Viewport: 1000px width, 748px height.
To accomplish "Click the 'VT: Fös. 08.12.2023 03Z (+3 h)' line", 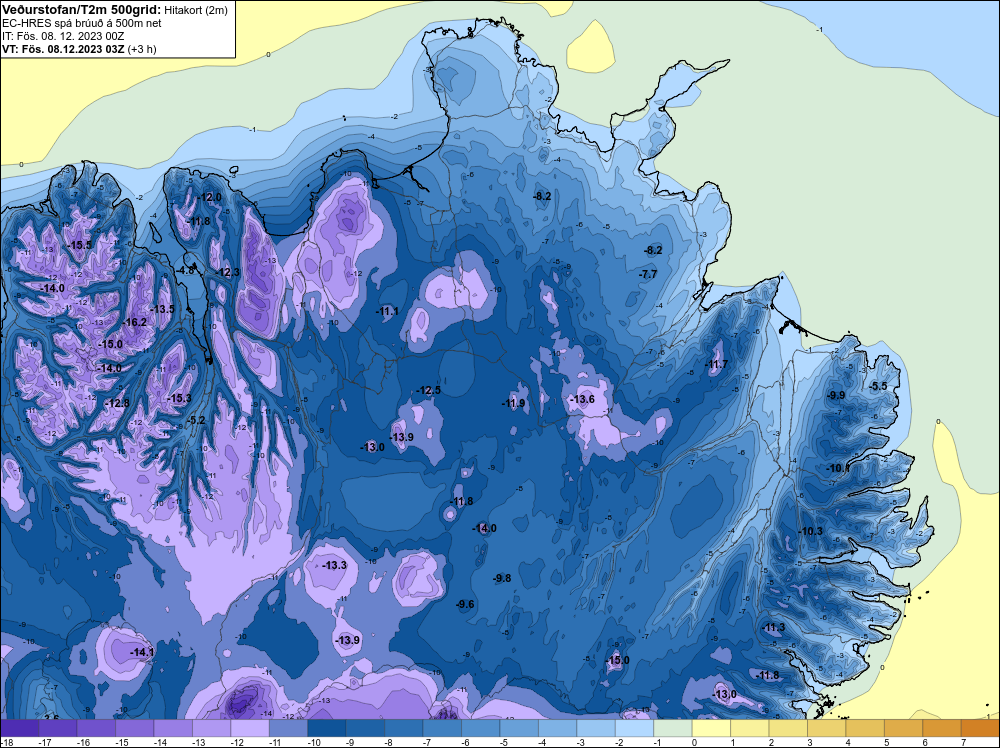I will [x=79, y=49].
